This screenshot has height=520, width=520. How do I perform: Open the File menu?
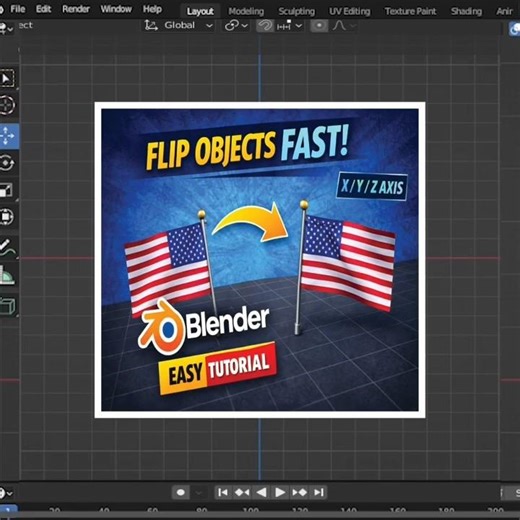18,9
